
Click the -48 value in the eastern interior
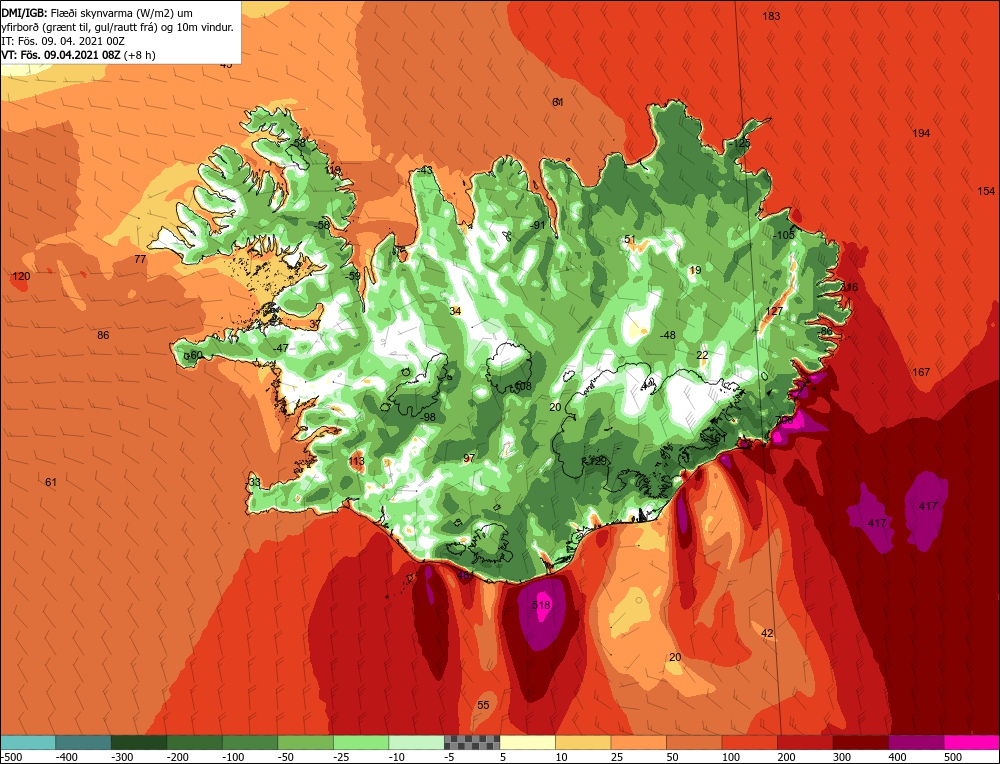pos(667,335)
